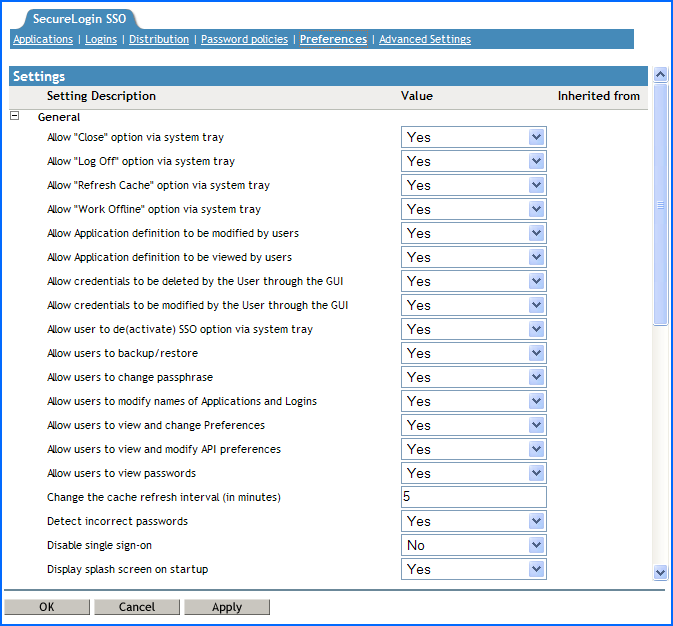Open the Distribution tab
The image size is (673, 626).
point(159,39)
